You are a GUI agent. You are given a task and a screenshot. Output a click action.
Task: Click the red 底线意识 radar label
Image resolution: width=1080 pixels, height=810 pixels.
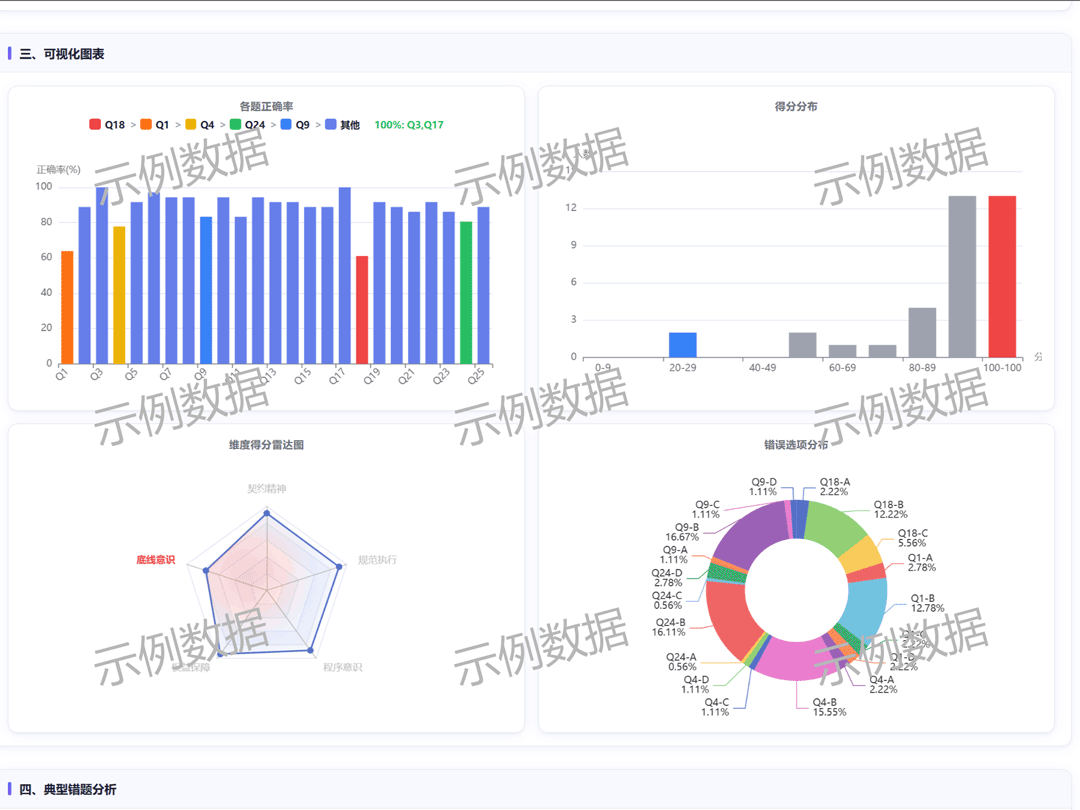tap(156, 560)
